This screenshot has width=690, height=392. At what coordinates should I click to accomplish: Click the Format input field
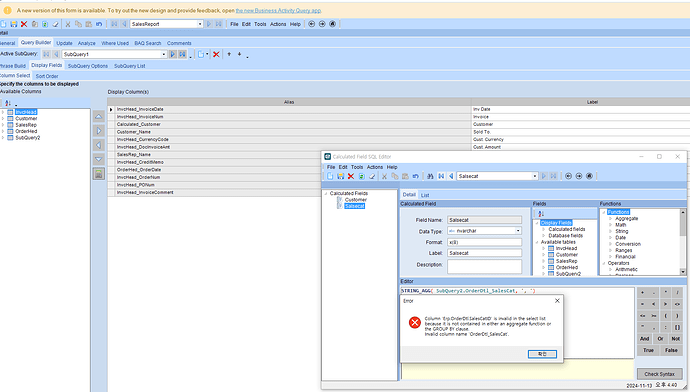484,242
